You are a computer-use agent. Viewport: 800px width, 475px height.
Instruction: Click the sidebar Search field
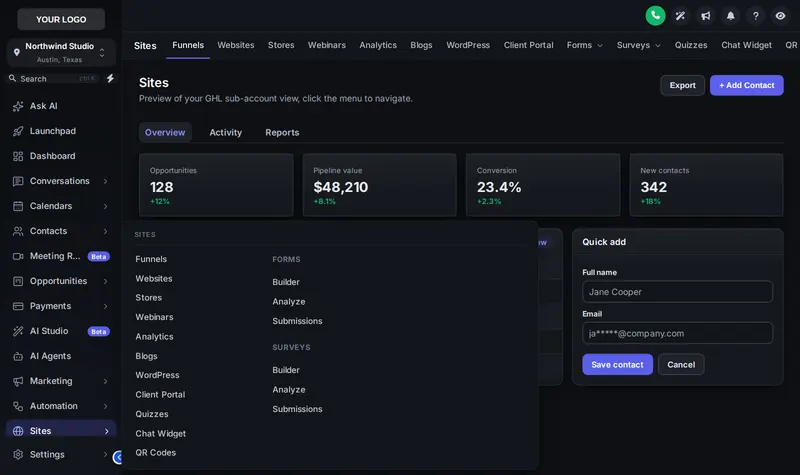click(x=54, y=79)
